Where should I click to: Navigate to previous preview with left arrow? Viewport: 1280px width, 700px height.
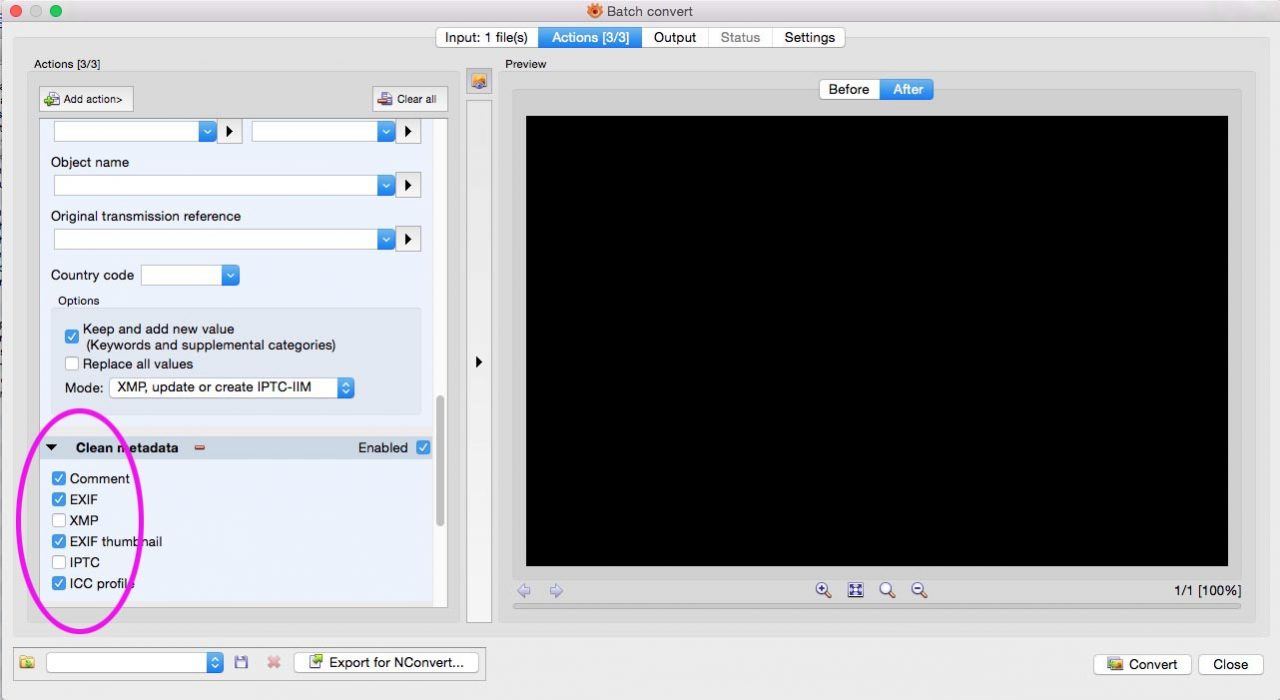click(524, 591)
